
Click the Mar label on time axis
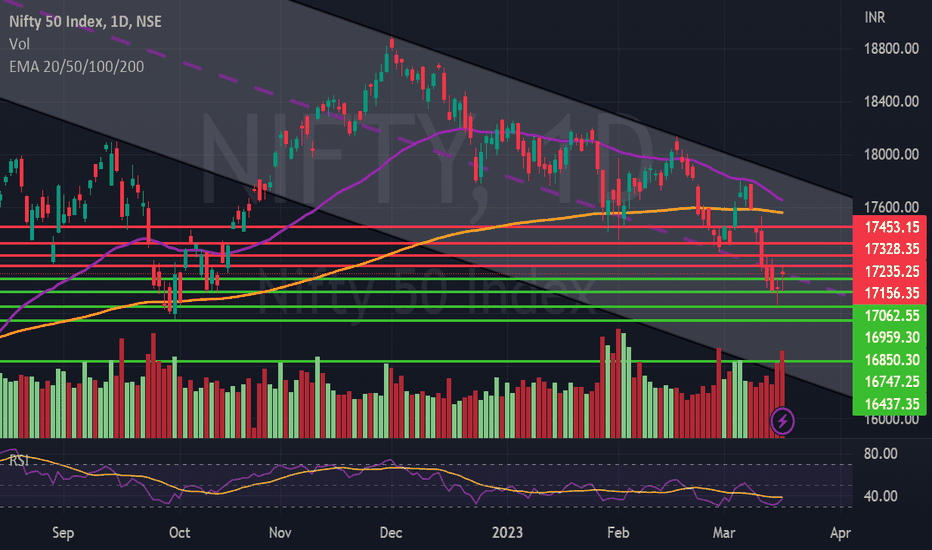click(723, 532)
